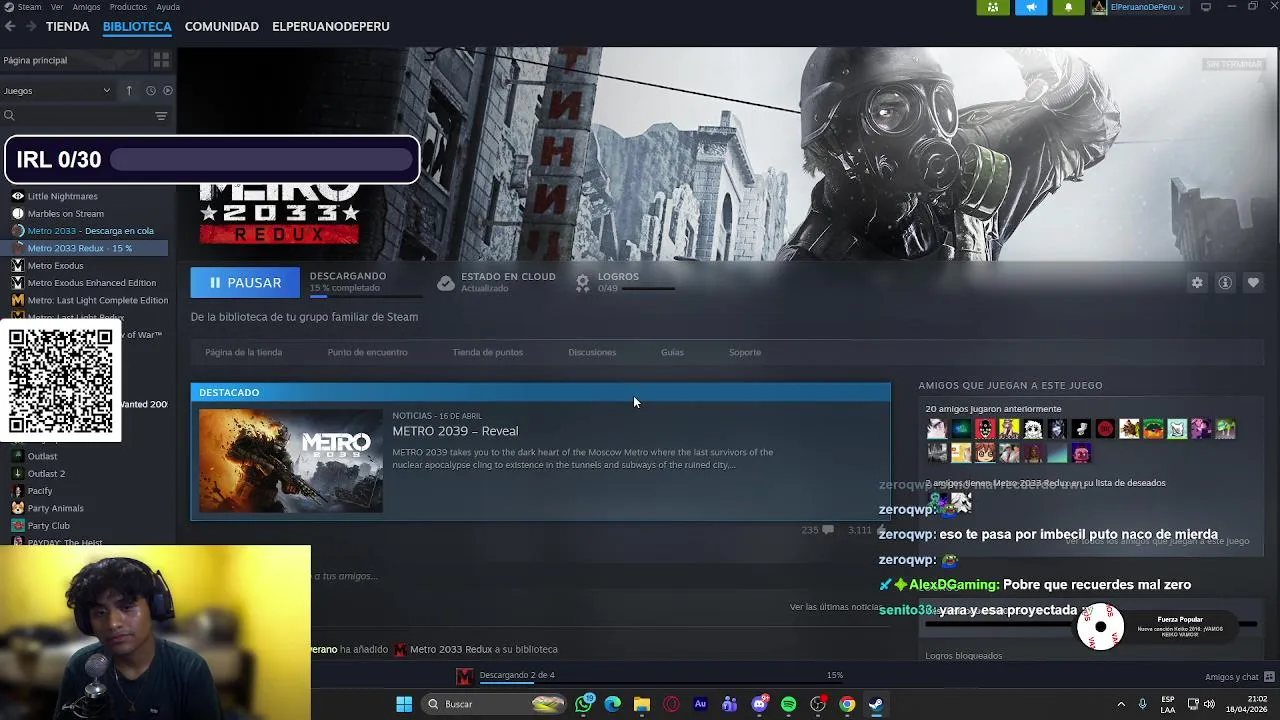Show hidden system tray icons chevron

click(1121, 704)
